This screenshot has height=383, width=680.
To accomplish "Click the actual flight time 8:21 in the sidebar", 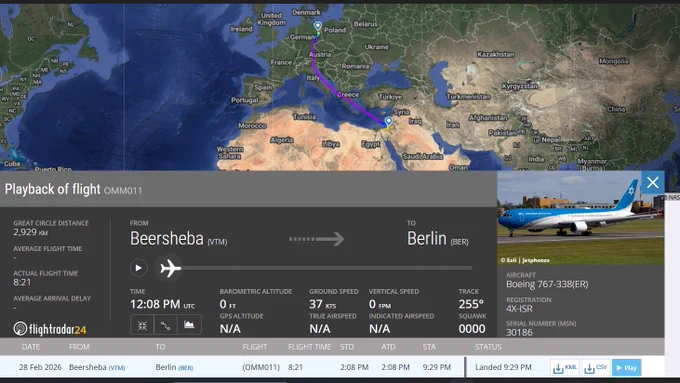I will click(22, 282).
